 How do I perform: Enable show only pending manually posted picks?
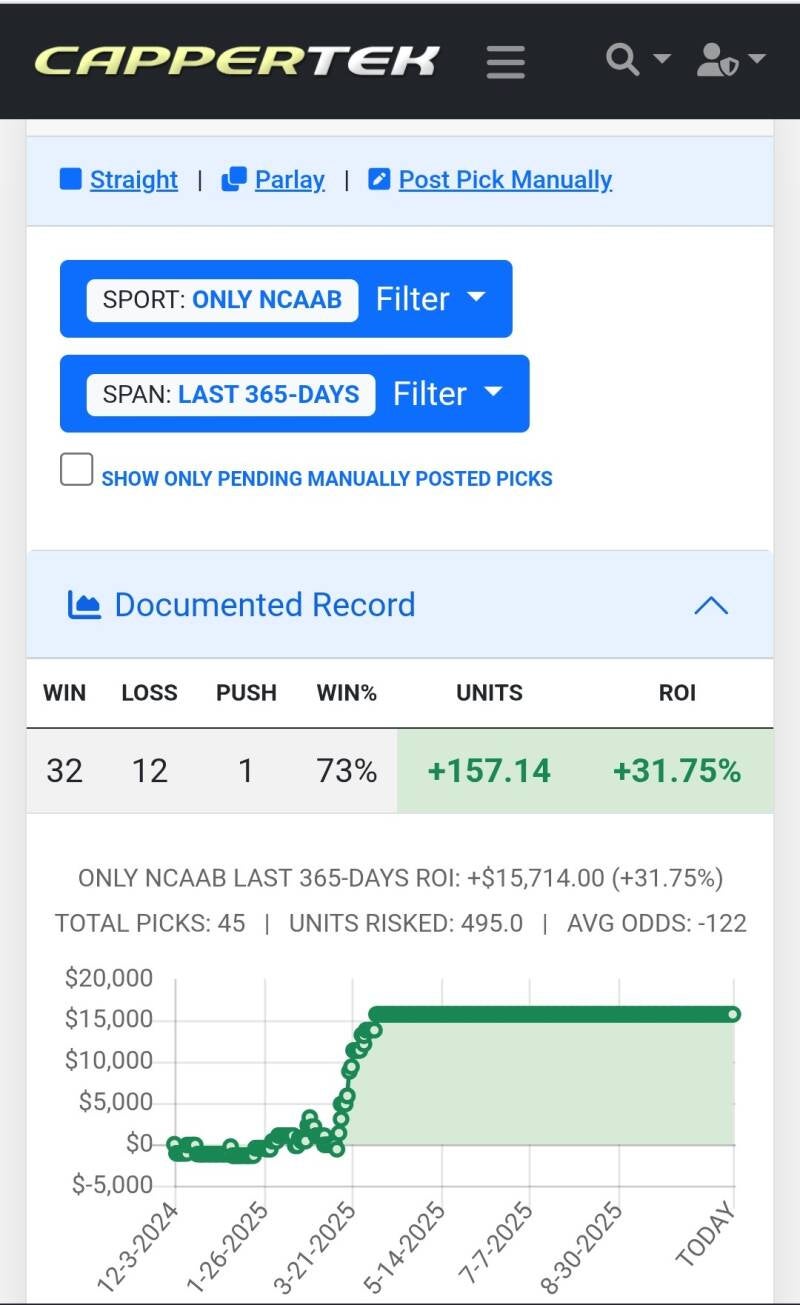point(77,470)
